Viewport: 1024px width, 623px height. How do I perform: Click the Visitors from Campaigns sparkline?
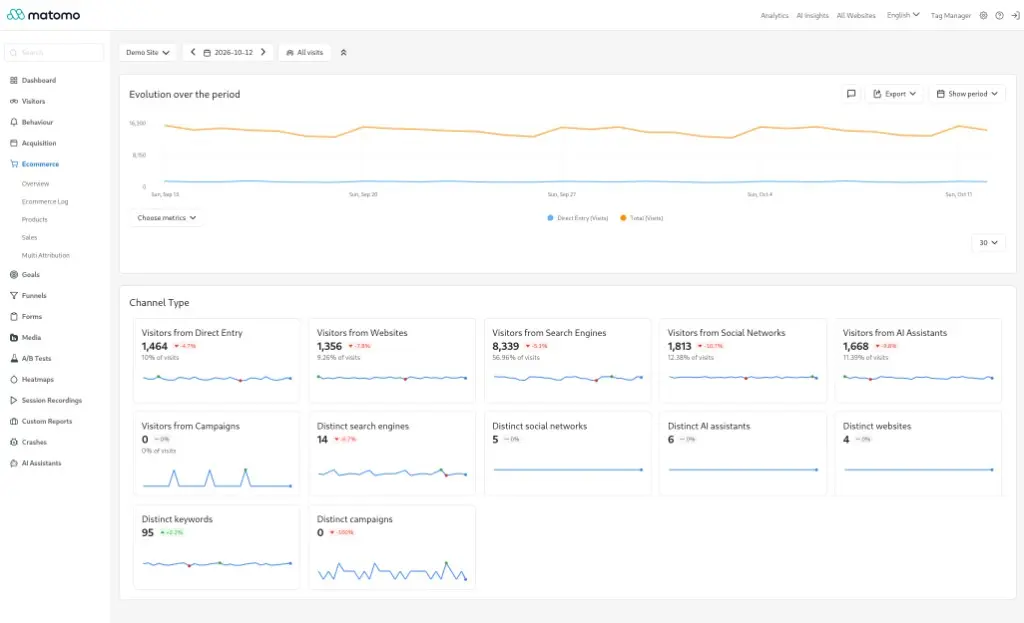coord(217,477)
